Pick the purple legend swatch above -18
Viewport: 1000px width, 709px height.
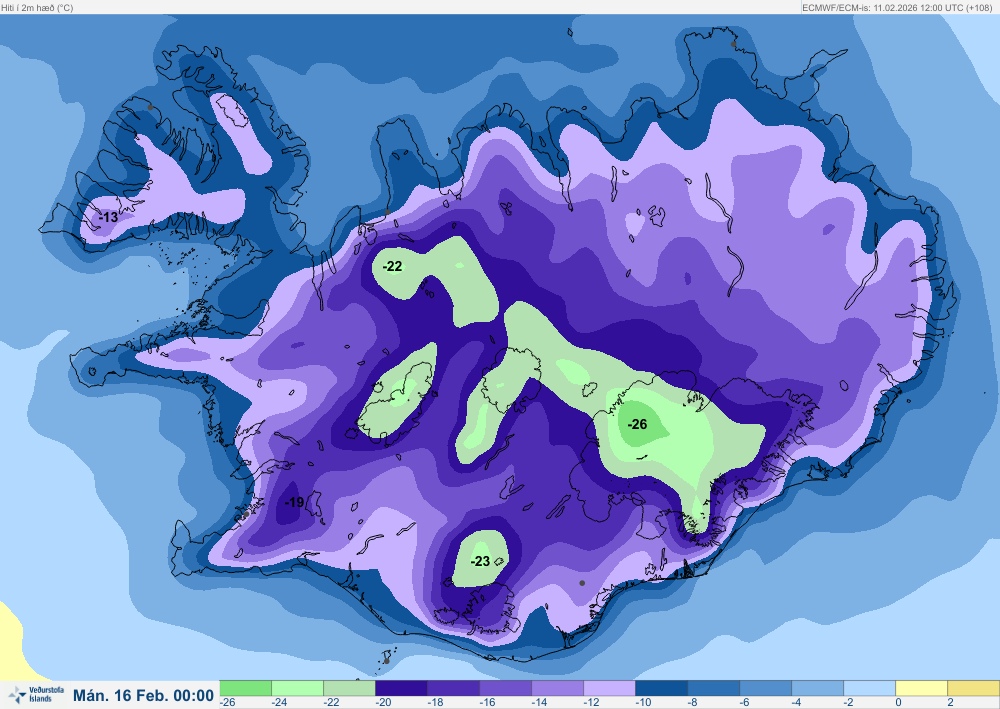[x=453, y=688]
